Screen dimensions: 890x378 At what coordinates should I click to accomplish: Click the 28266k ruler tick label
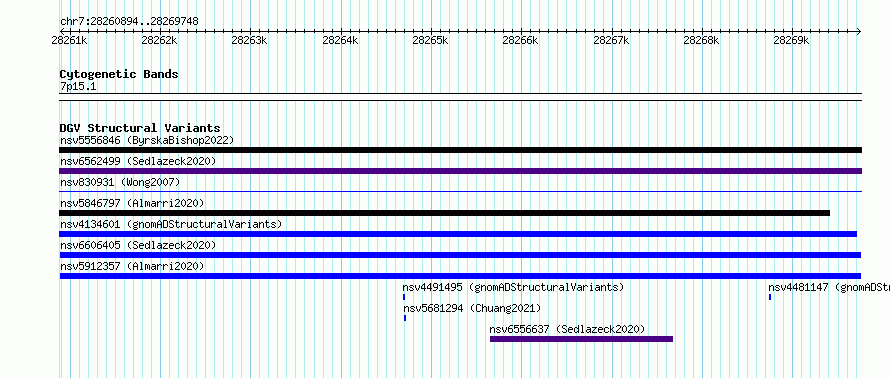point(520,40)
